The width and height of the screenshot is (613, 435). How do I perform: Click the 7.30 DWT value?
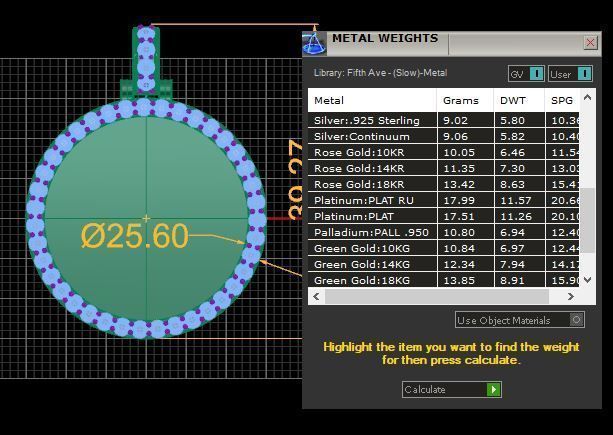point(513,168)
